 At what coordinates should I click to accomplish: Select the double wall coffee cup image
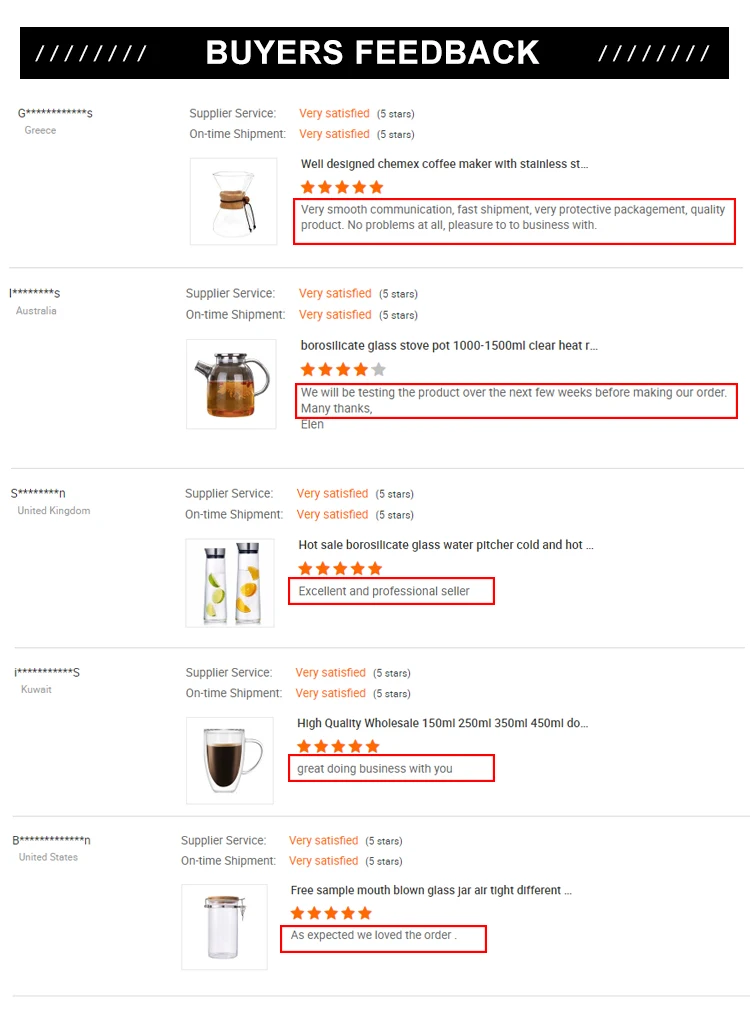[229, 760]
